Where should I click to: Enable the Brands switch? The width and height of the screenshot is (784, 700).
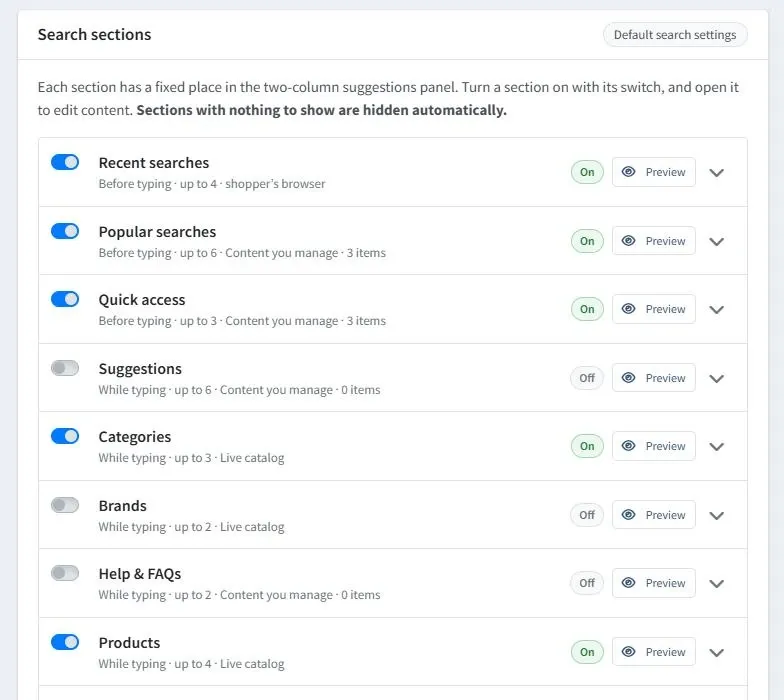coord(65,505)
